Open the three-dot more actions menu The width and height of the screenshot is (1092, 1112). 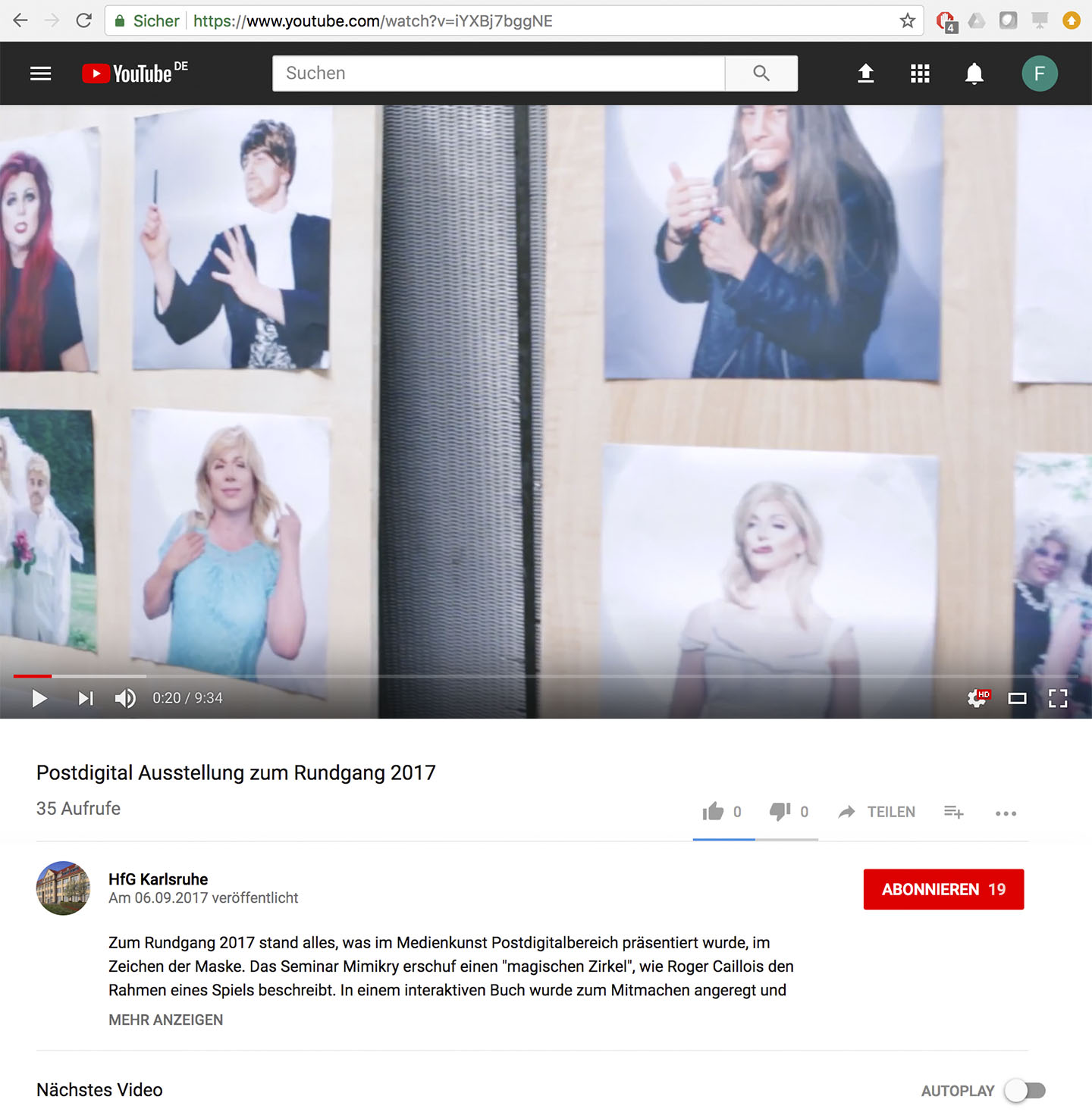point(1006,813)
